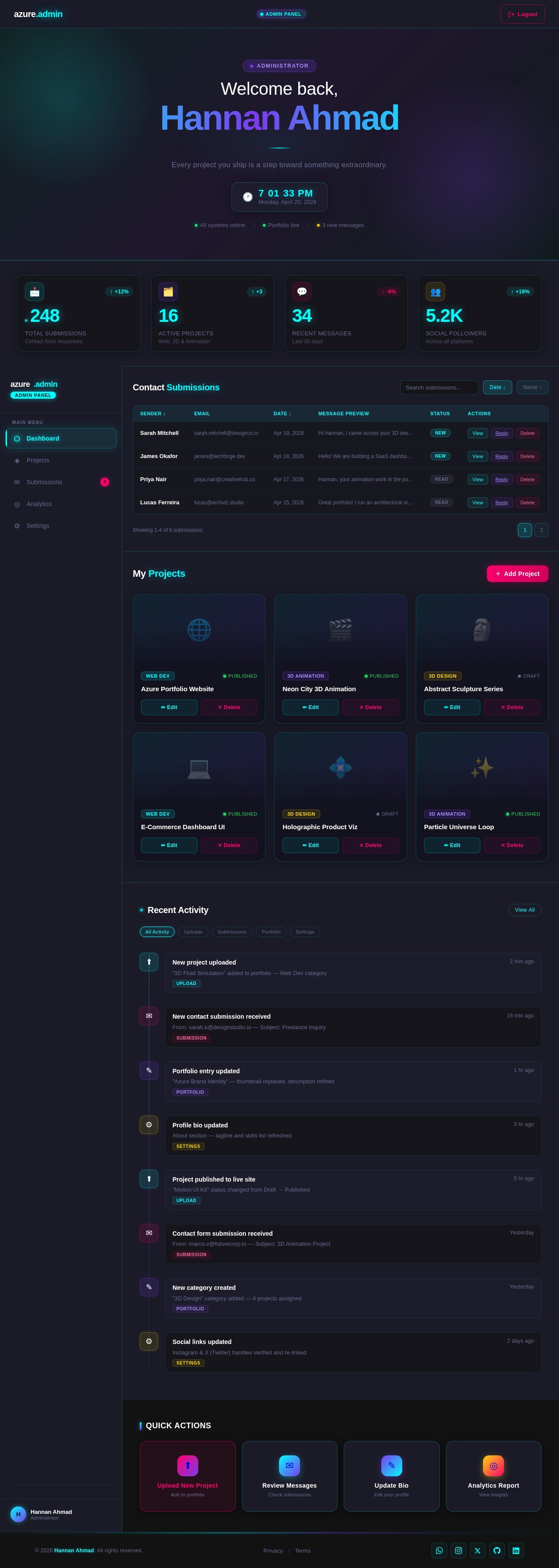
Task: Click the Review Messages quick action
Action: point(289,1476)
